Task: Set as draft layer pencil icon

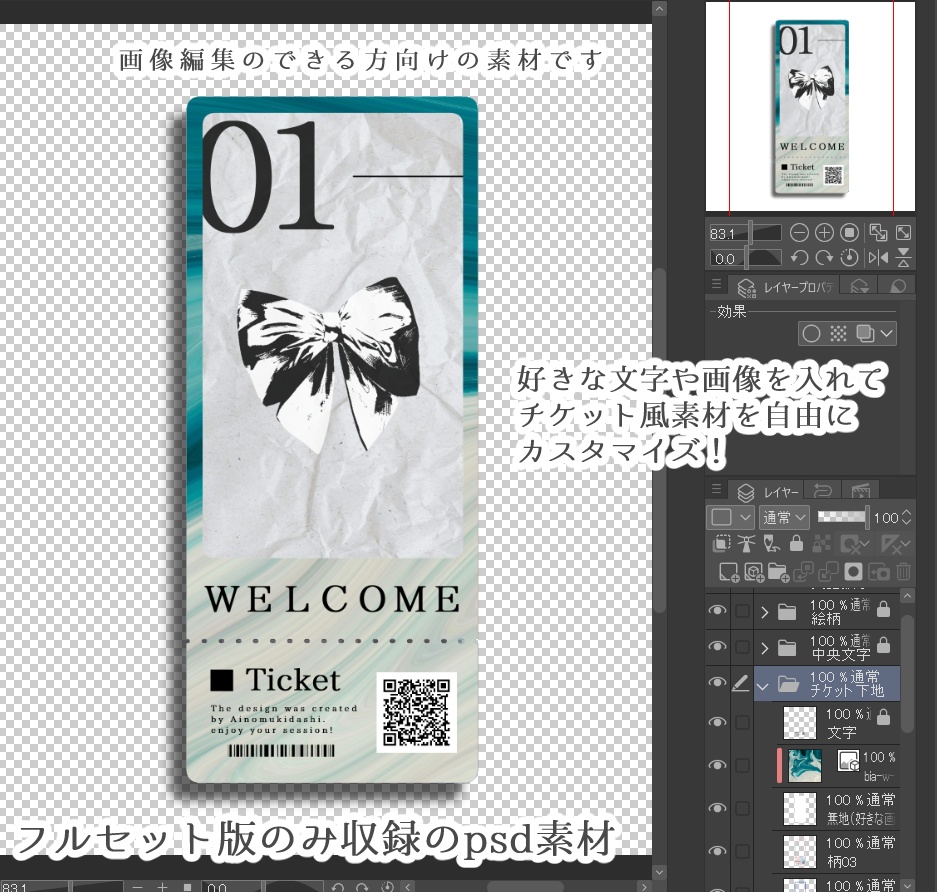Action: point(771,543)
